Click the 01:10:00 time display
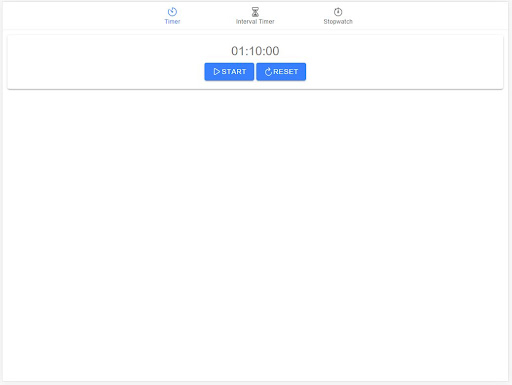The width and height of the screenshot is (512, 385). [255, 51]
